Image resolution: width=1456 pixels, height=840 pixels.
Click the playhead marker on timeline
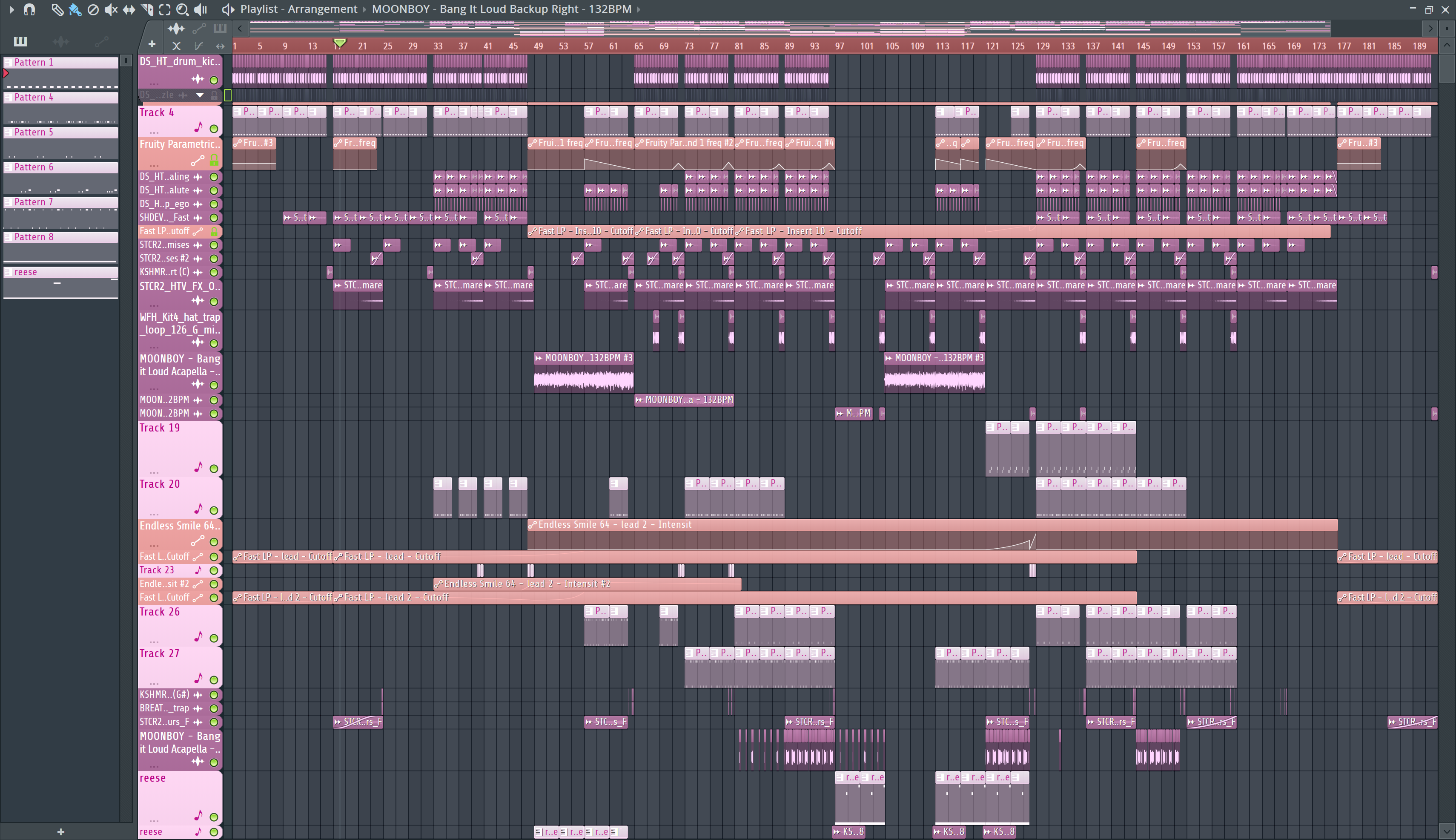340,43
